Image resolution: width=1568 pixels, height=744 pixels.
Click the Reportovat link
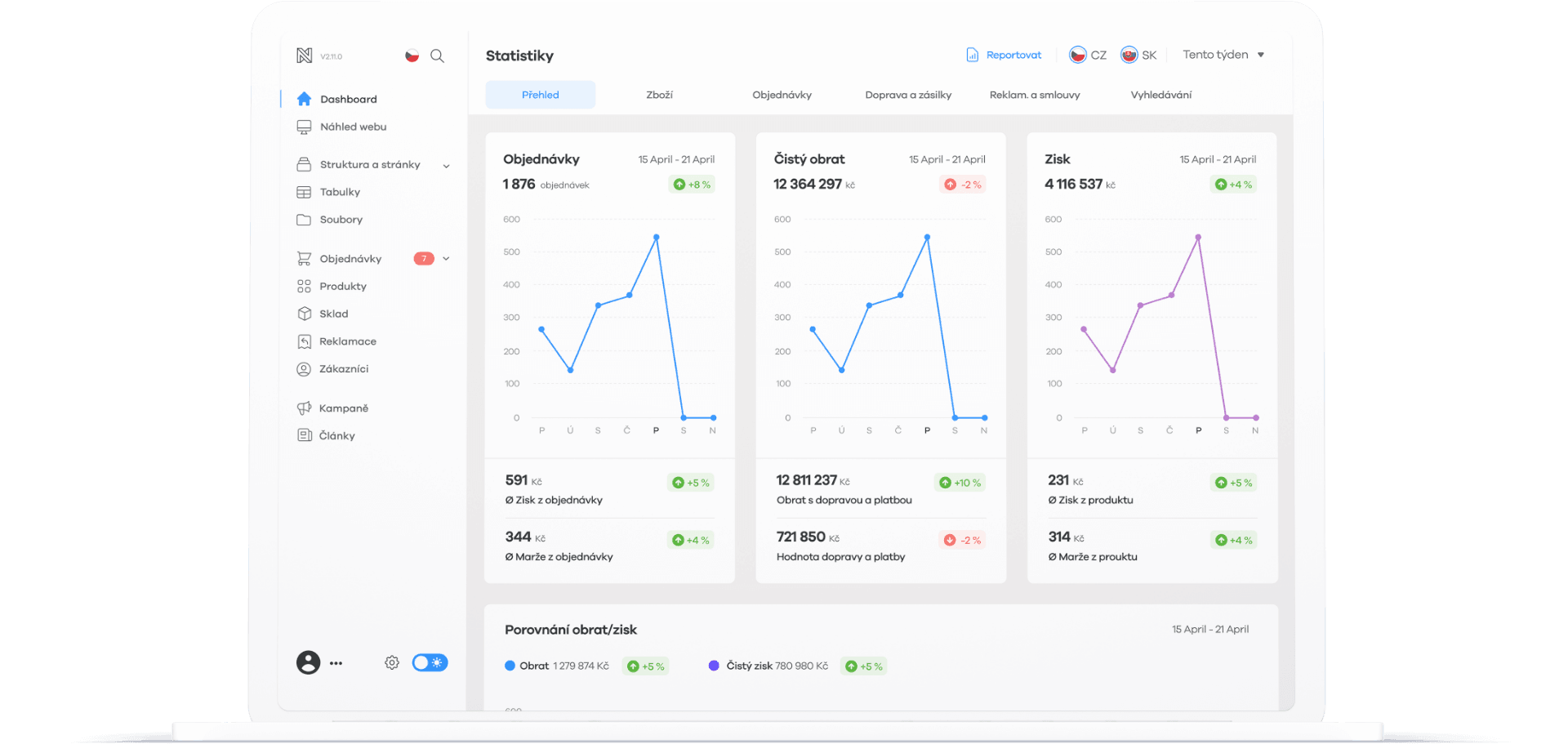pos(1004,55)
